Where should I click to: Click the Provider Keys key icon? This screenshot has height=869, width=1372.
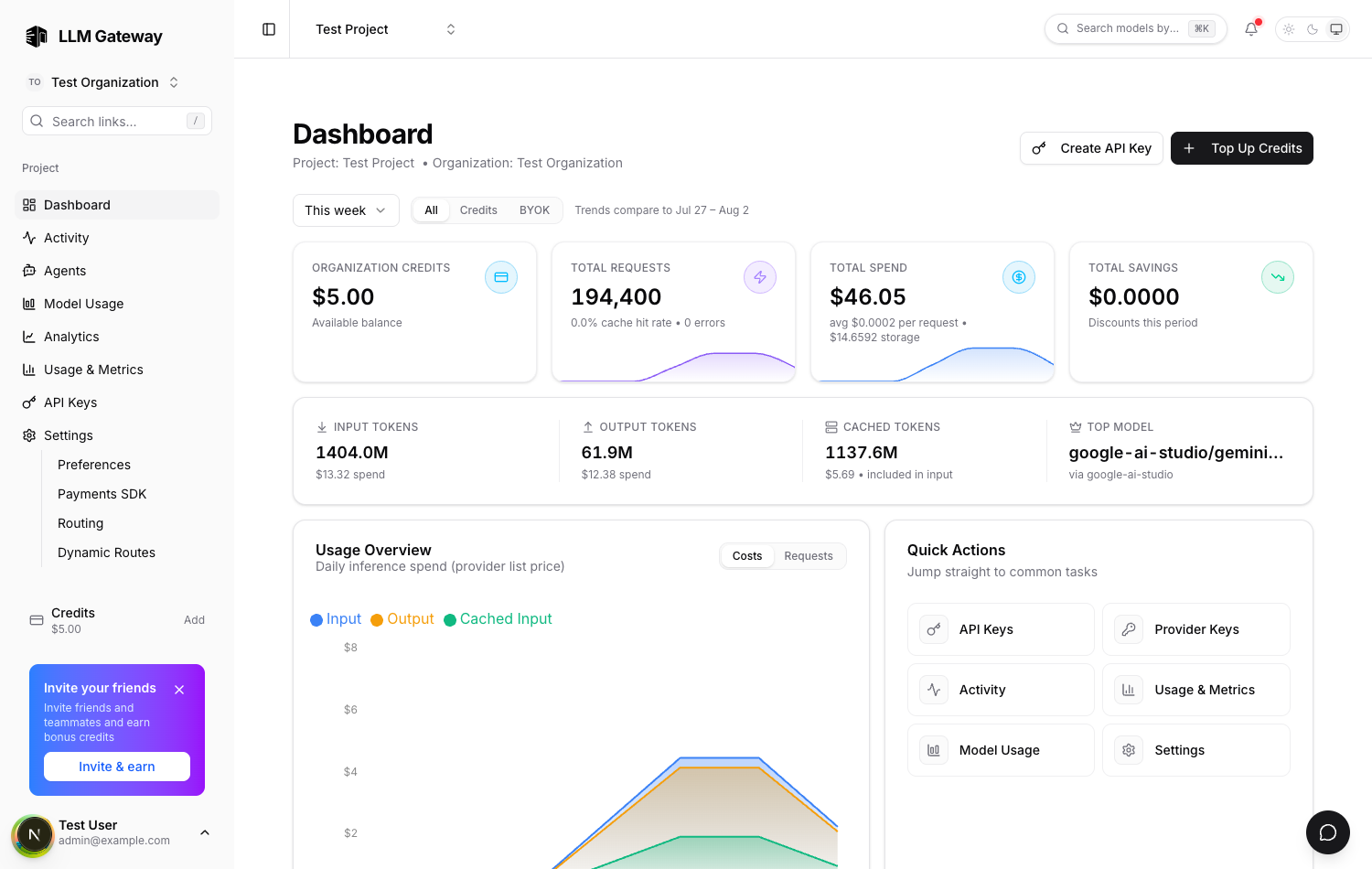click(1129, 629)
